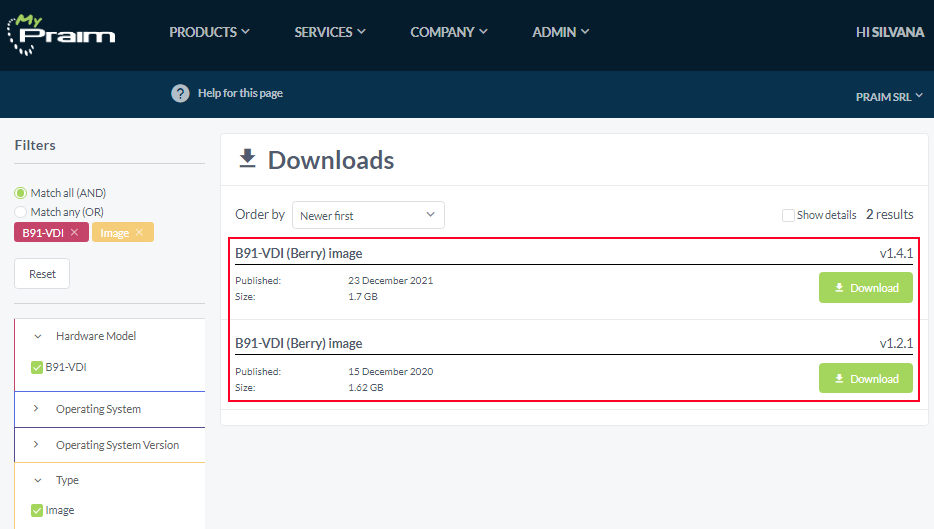Select Match all (AND) radio option
Image resolution: width=934 pixels, height=529 pixels.
[x=21, y=193]
